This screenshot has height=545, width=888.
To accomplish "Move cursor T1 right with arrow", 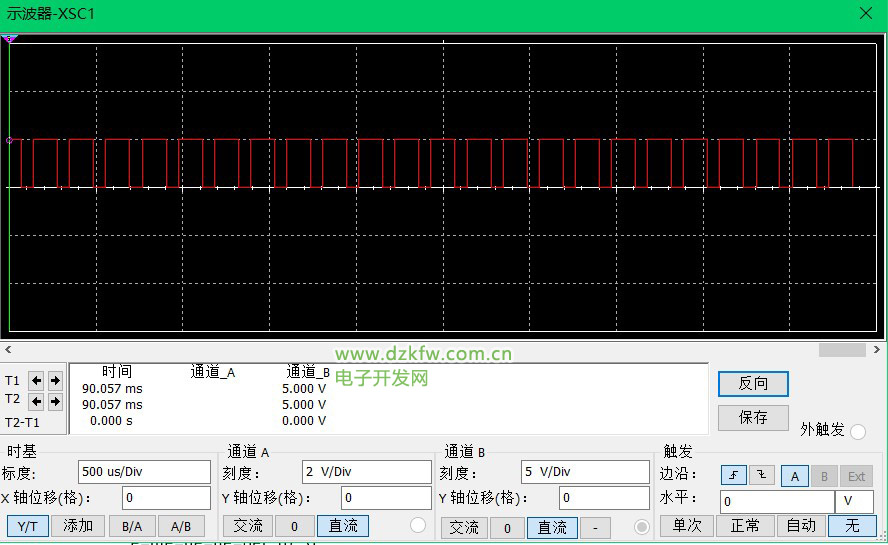I will [x=55, y=380].
